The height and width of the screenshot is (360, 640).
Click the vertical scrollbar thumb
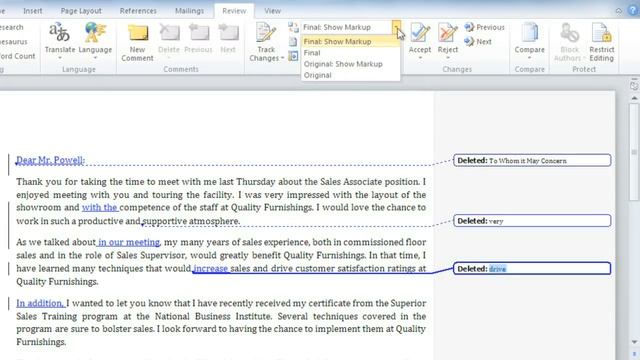tap(634, 152)
